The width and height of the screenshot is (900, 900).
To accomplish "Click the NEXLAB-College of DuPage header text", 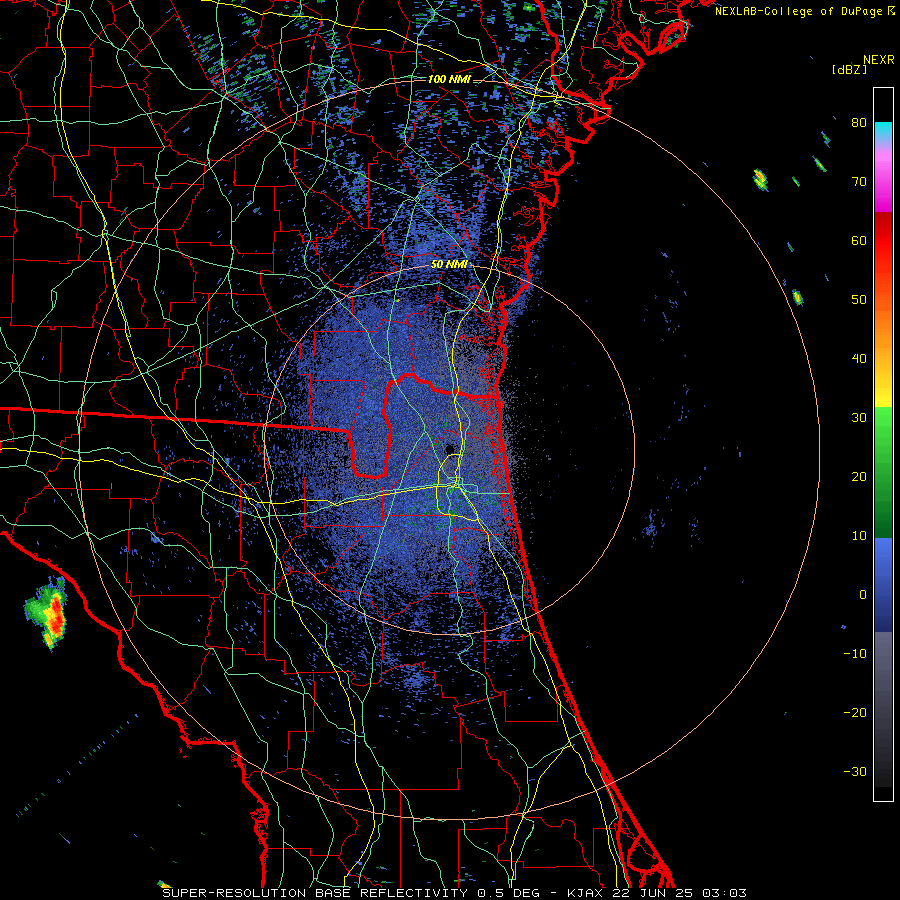I will click(x=804, y=11).
